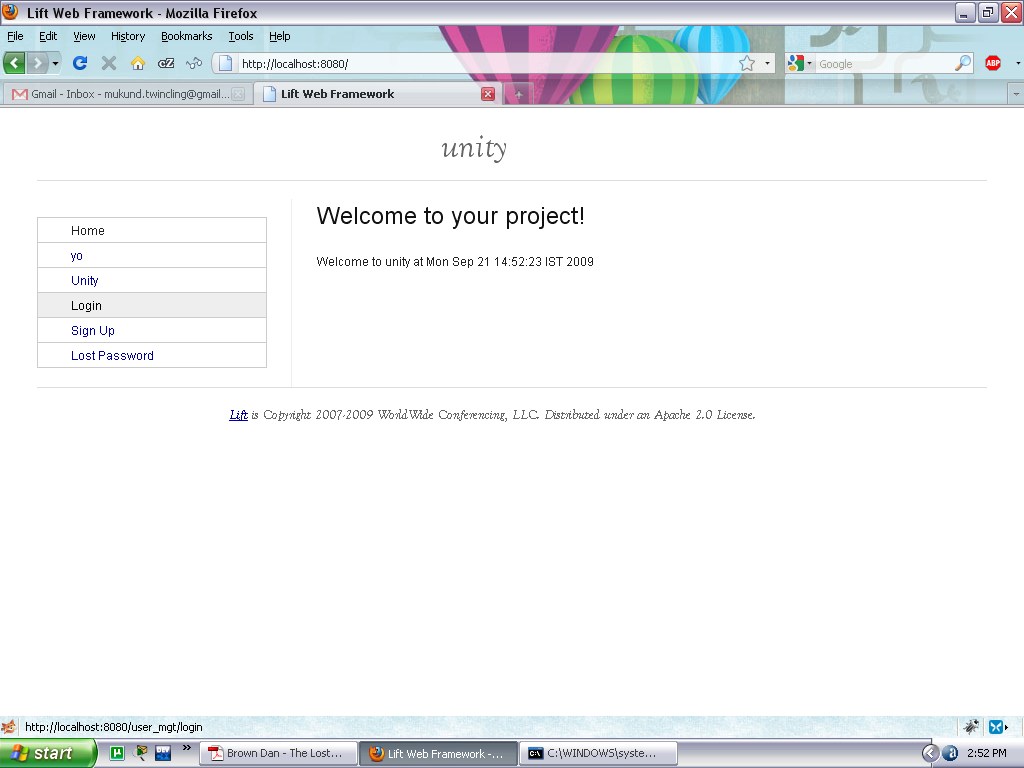
Task: Click the Adblock Plus ABP icon
Action: [x=992, y=63]
